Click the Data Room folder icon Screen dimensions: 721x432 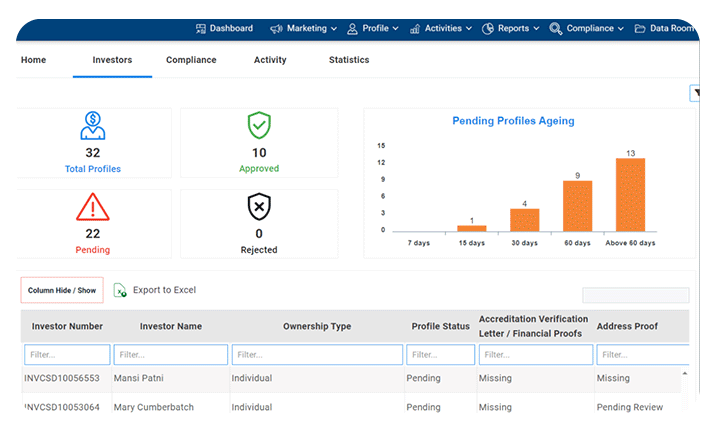click(x=640, y=29)
